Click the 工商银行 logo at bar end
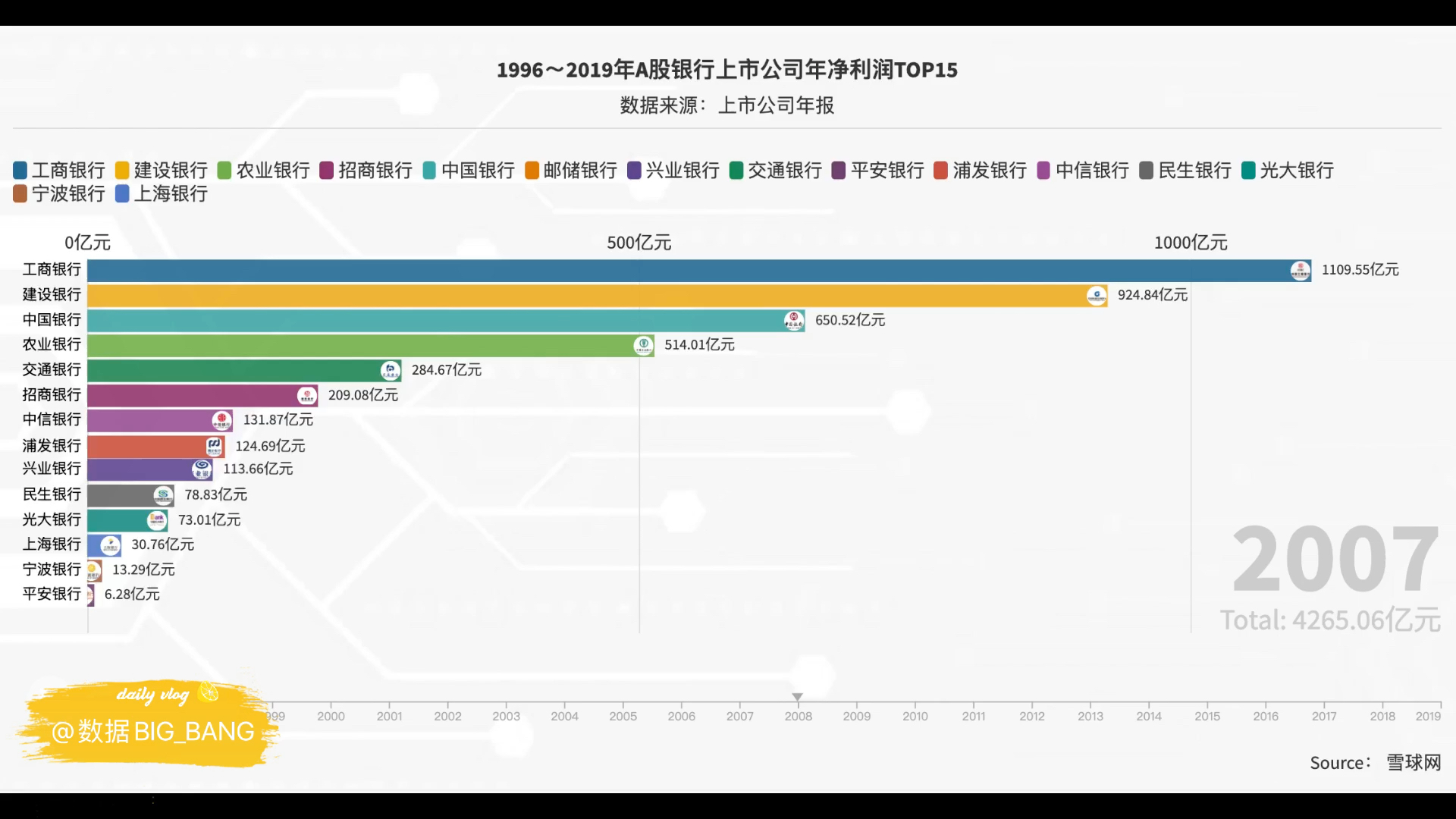 pyautogui.click(x=1301, y=270)
